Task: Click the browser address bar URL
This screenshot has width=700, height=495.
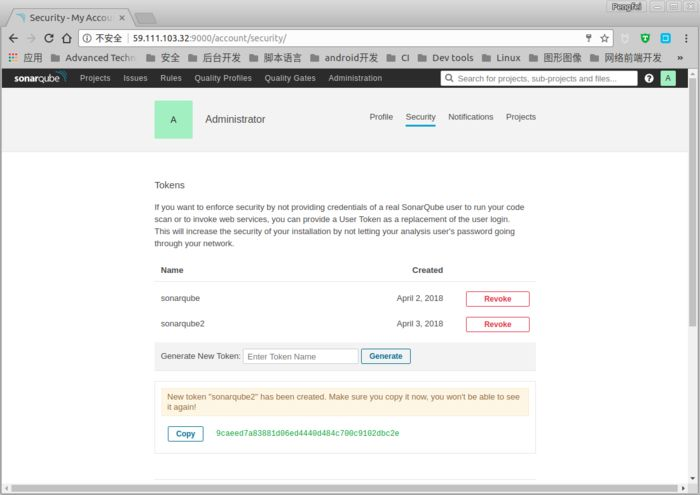Action: click(209, 38)
